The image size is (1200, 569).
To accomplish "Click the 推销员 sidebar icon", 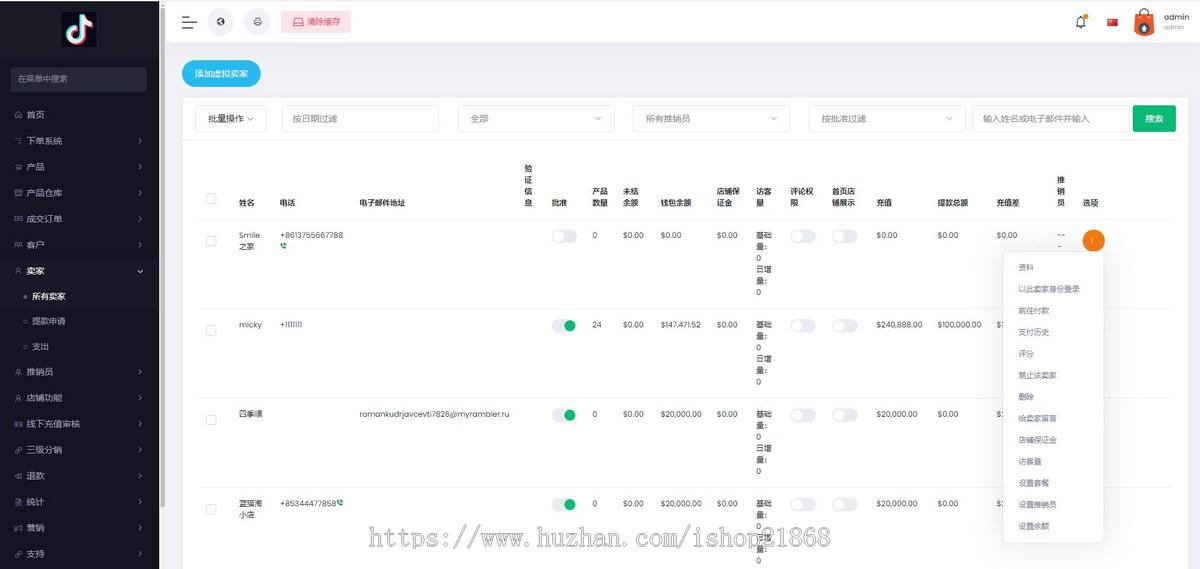I will tap(18, 372).
